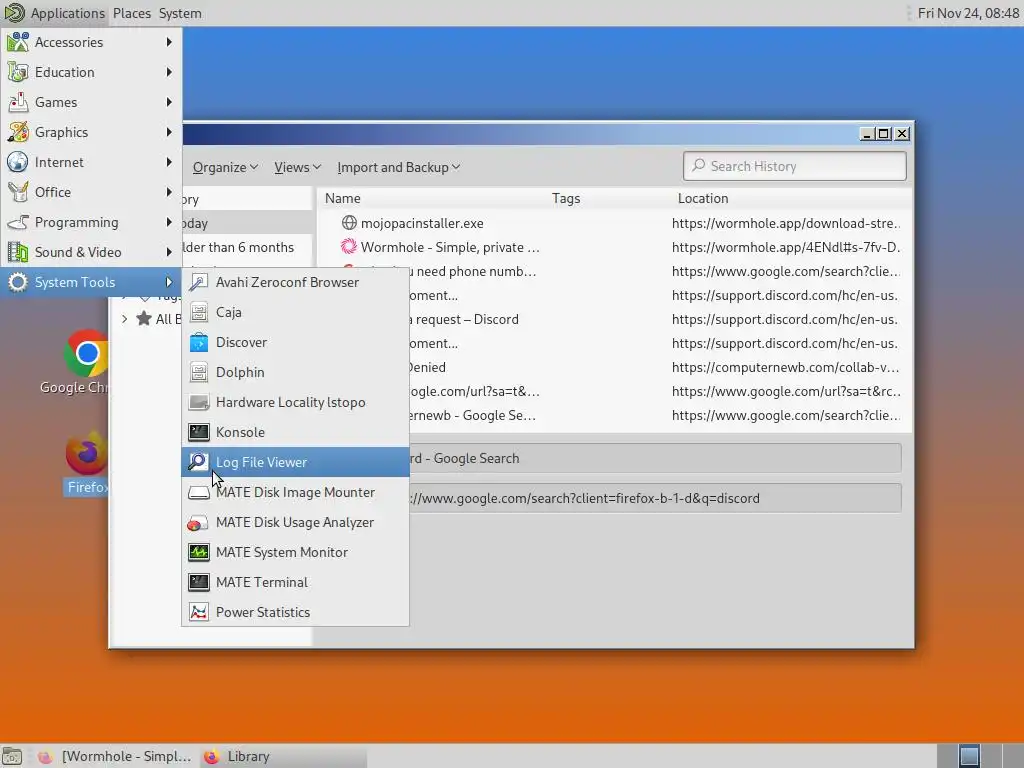
Task: Click the Office category icon
Action: click(x=18, y=192)
